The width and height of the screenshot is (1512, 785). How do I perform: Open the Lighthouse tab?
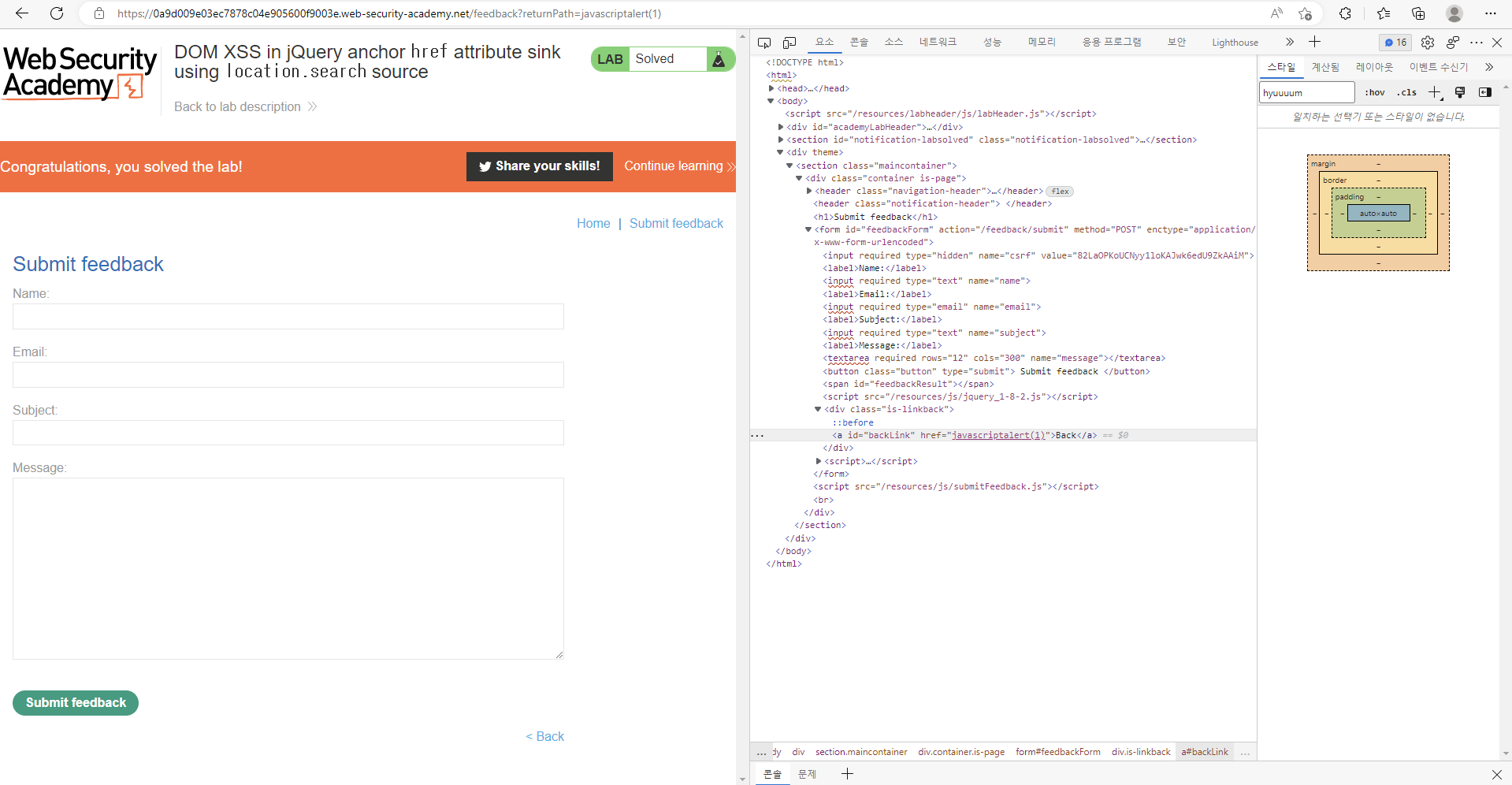click(1235, 43)
